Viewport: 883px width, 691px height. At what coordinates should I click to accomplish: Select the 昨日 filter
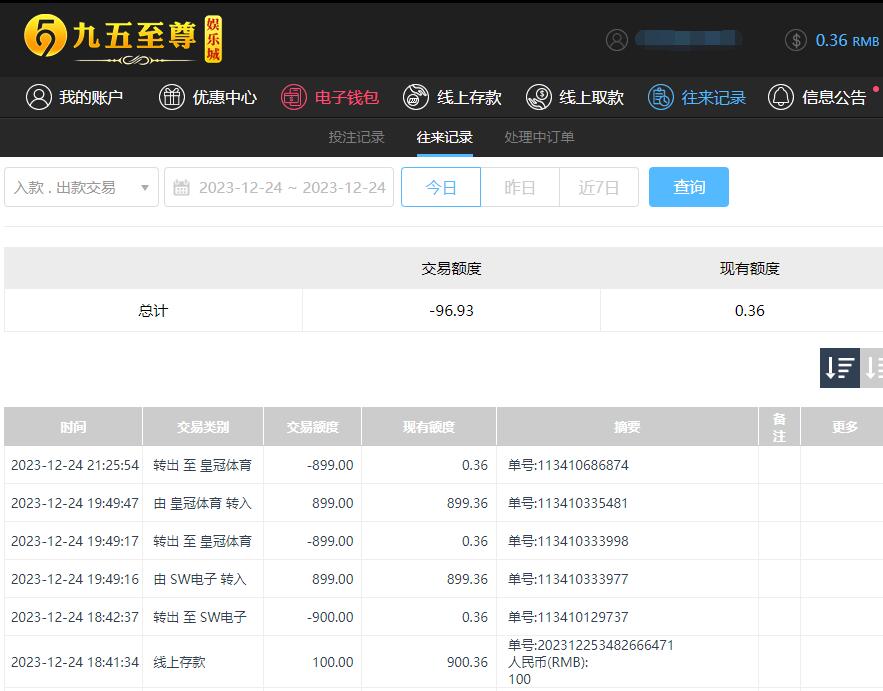click(520, 187)
